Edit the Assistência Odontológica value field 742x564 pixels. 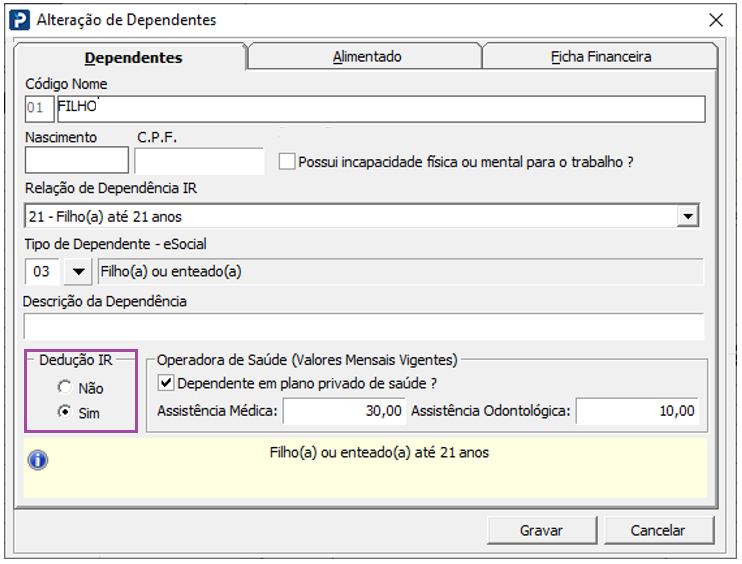(636, 410)
